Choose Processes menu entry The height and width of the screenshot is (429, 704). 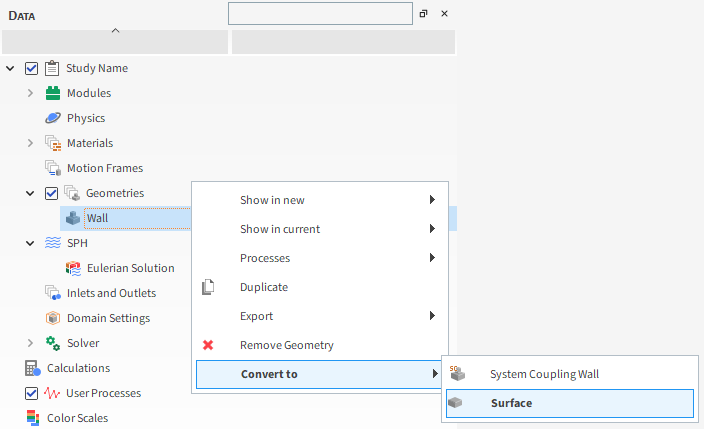(x=320, y=258)
